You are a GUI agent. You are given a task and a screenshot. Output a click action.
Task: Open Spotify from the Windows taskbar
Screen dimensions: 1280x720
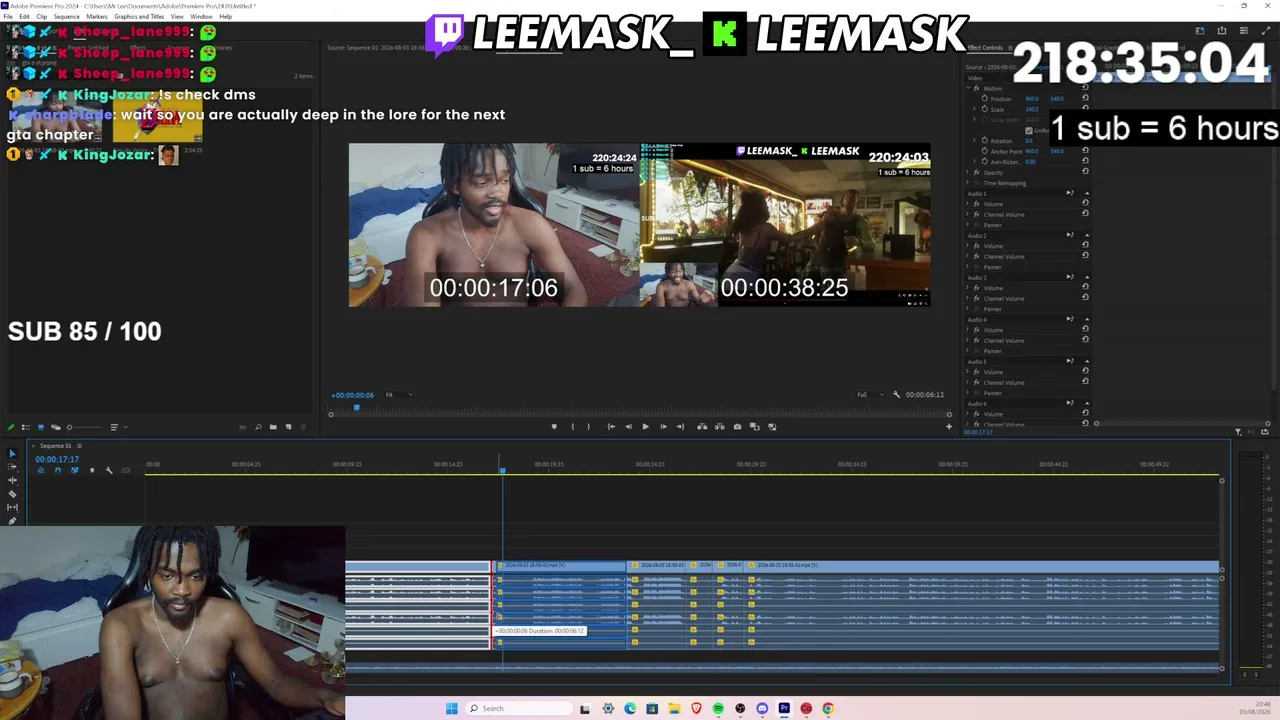(x=718, y=709)
